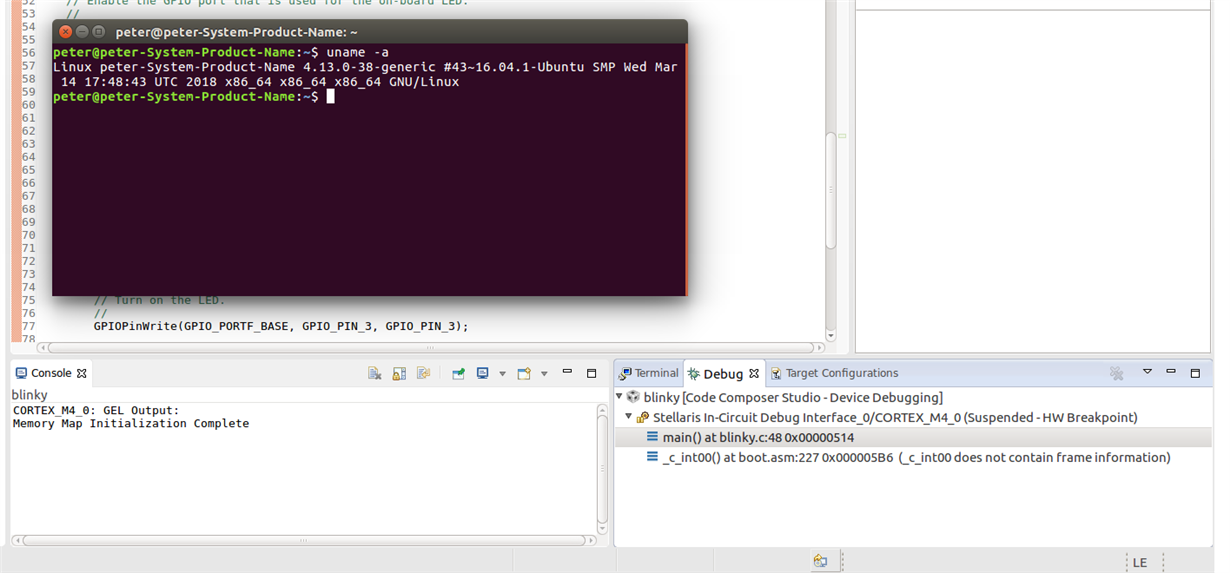Viewport: 1230px width, 573px height.
Task: Click the Remove All Terminated Launches icon
Action: (1117, 373)
